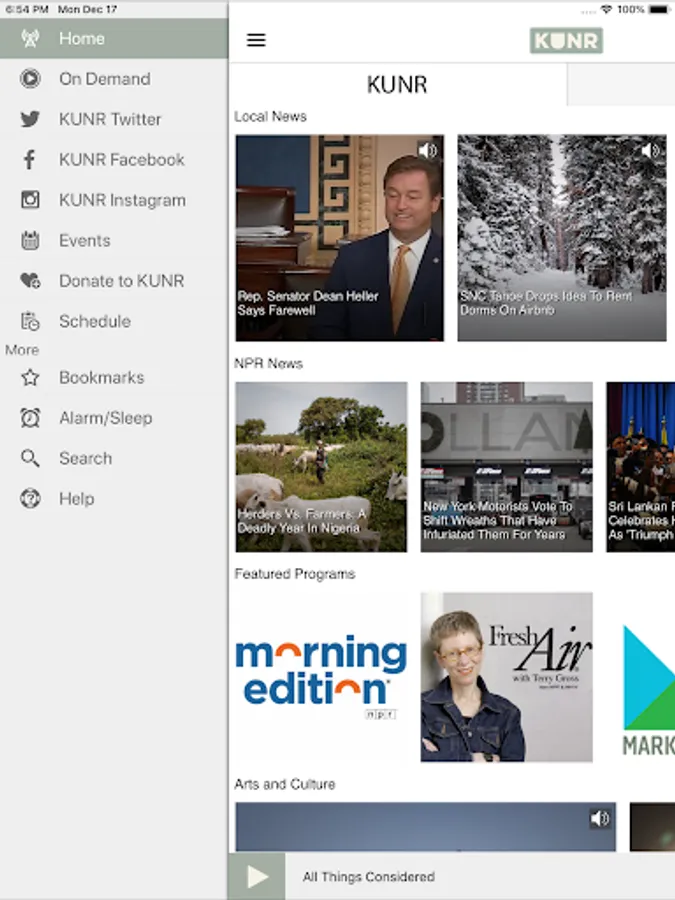Open Herders Vs. Farmers Nigeria story
Viewport: 675px width, 900px height.
[x=321, y=467]
